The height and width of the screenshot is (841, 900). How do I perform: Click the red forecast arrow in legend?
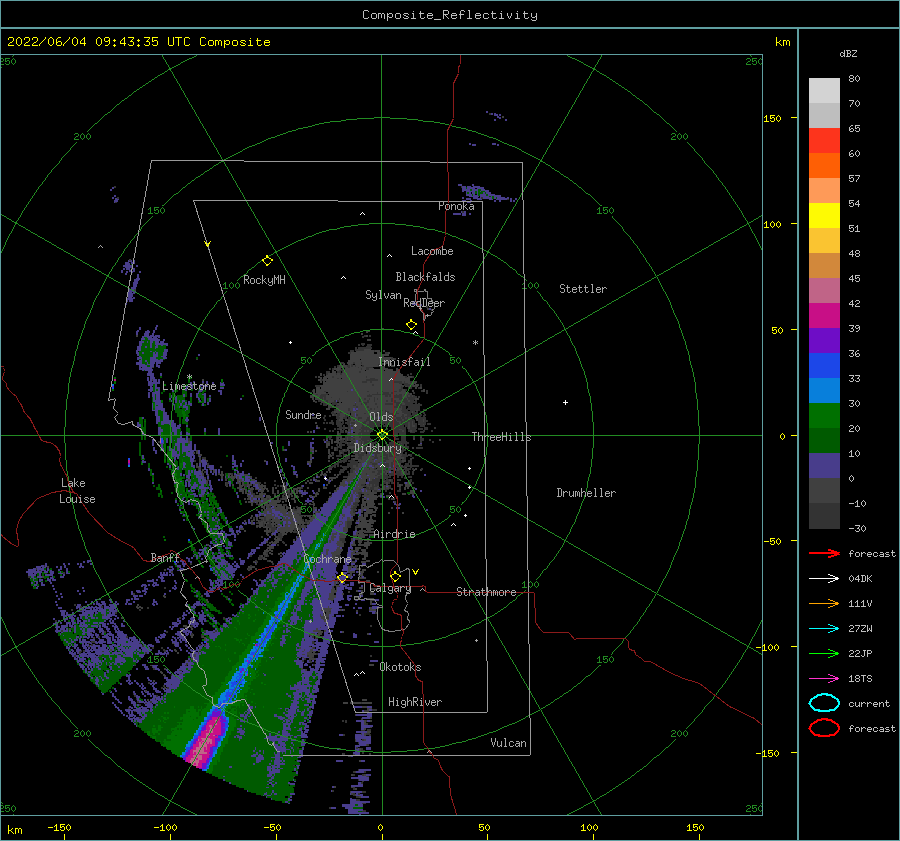click(x=824, y=553)
